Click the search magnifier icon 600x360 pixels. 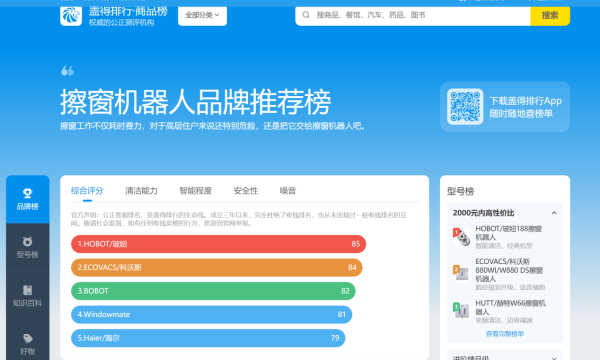click(x=306, y=15)
